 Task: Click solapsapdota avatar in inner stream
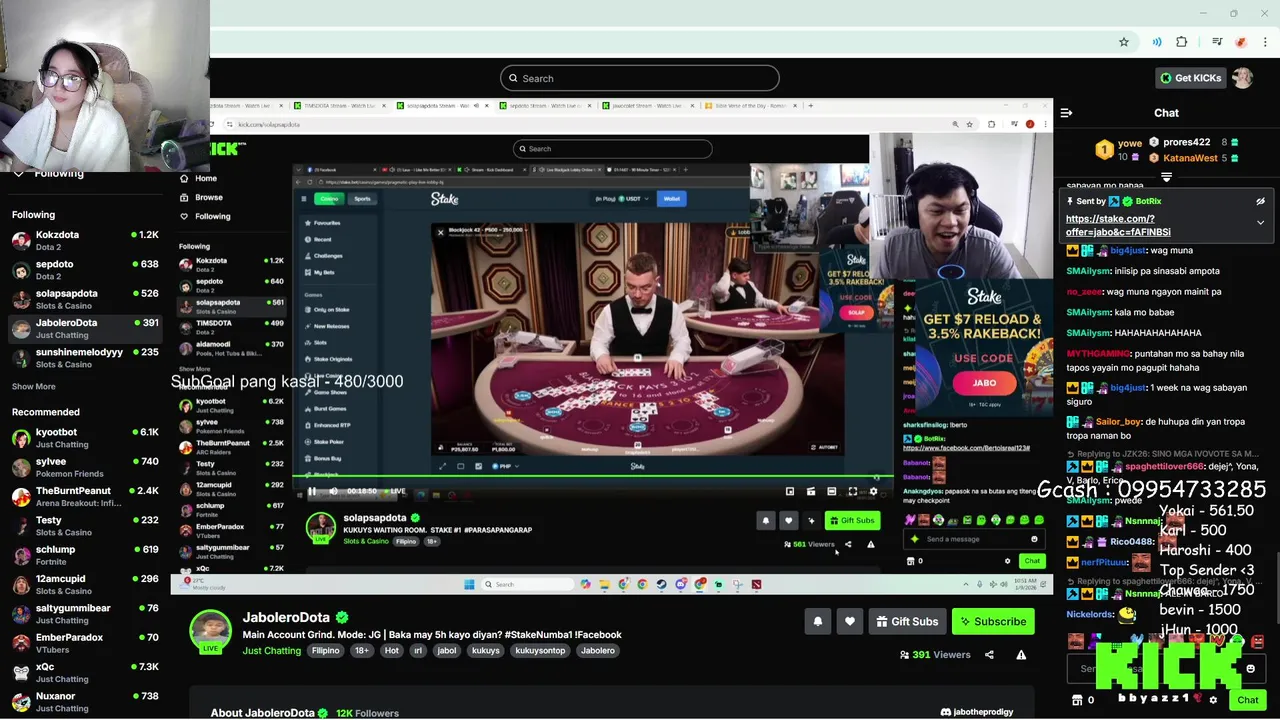pyautogui.click(x=321, y=527)
